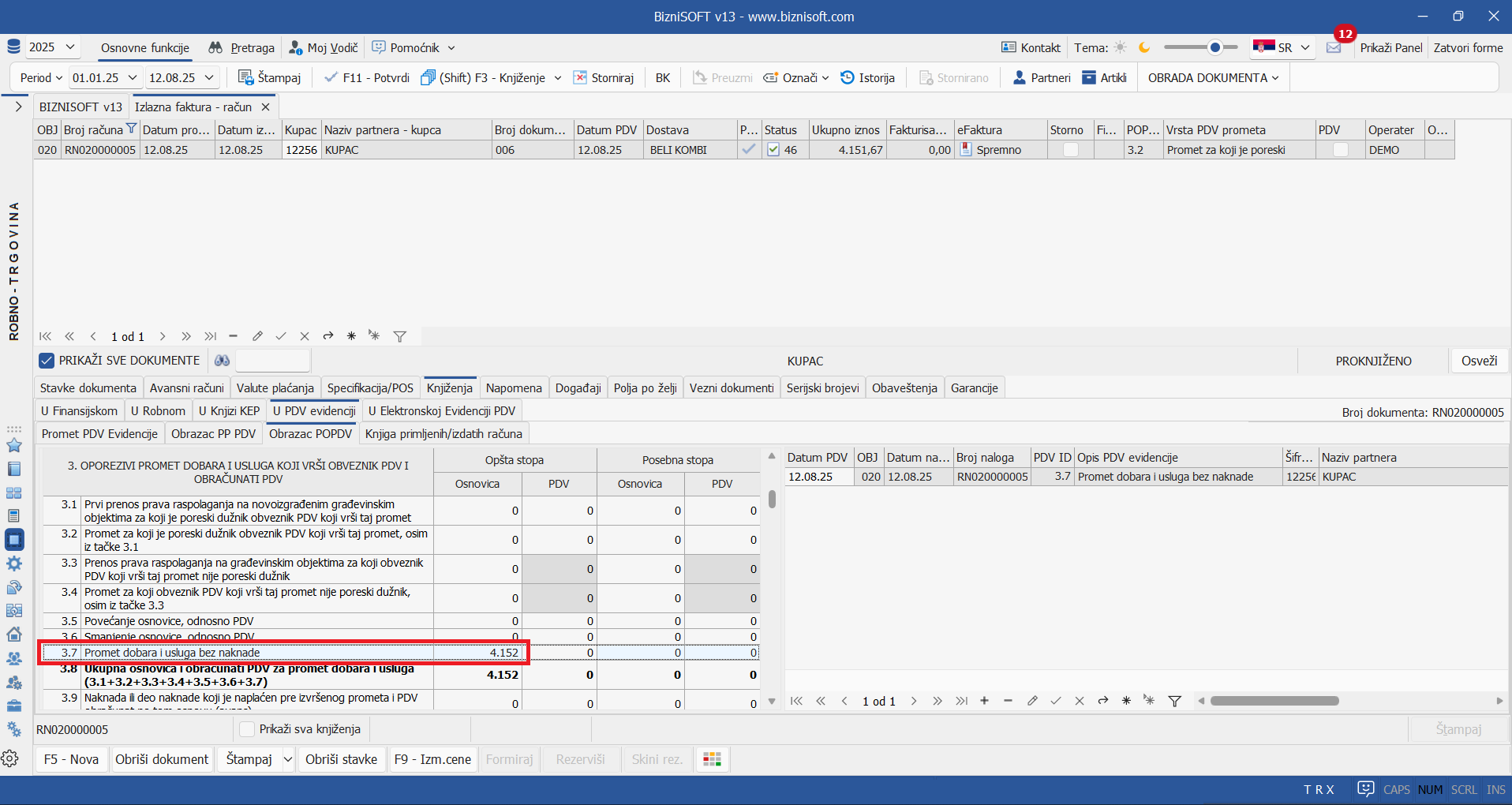This screenshot has height=805, width=1512.
Task: Toggle the PRIKAŽI SVE DOKUMENTE checkbox
Action: [x=47, y=361]
